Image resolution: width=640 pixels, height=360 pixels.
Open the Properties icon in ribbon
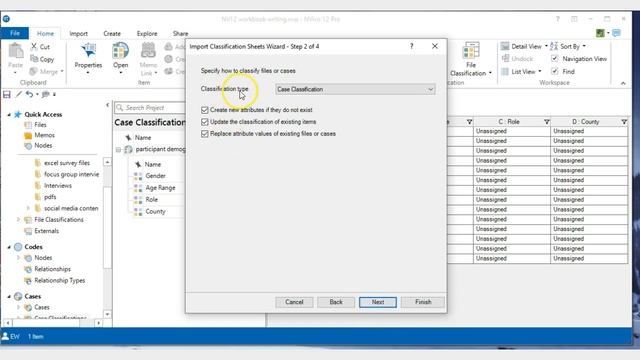point(88,51)
